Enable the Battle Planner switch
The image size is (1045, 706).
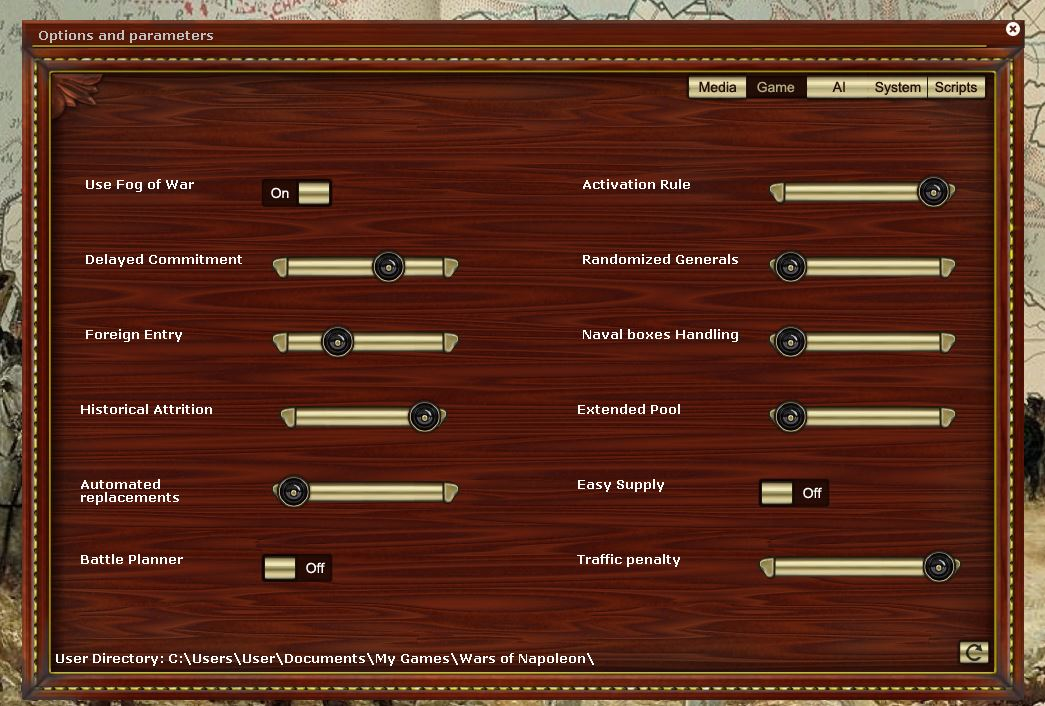pyautogui.click(x=297, y=568)
